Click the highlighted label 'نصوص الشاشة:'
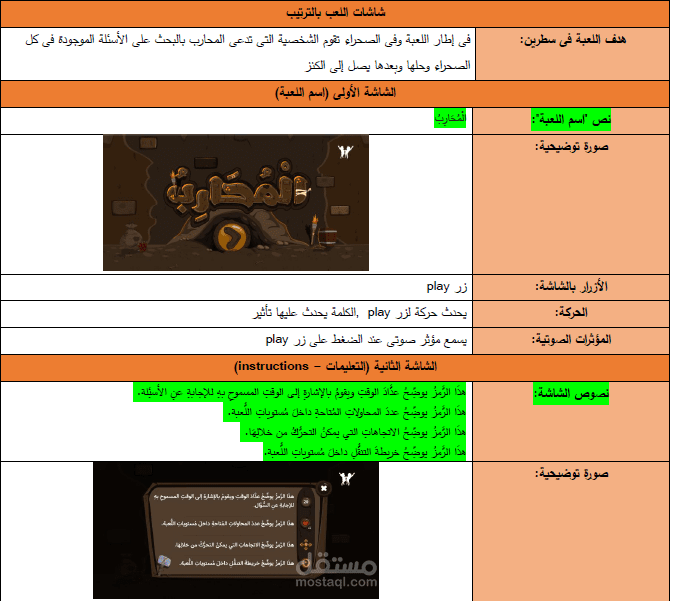 pos(571,394)
